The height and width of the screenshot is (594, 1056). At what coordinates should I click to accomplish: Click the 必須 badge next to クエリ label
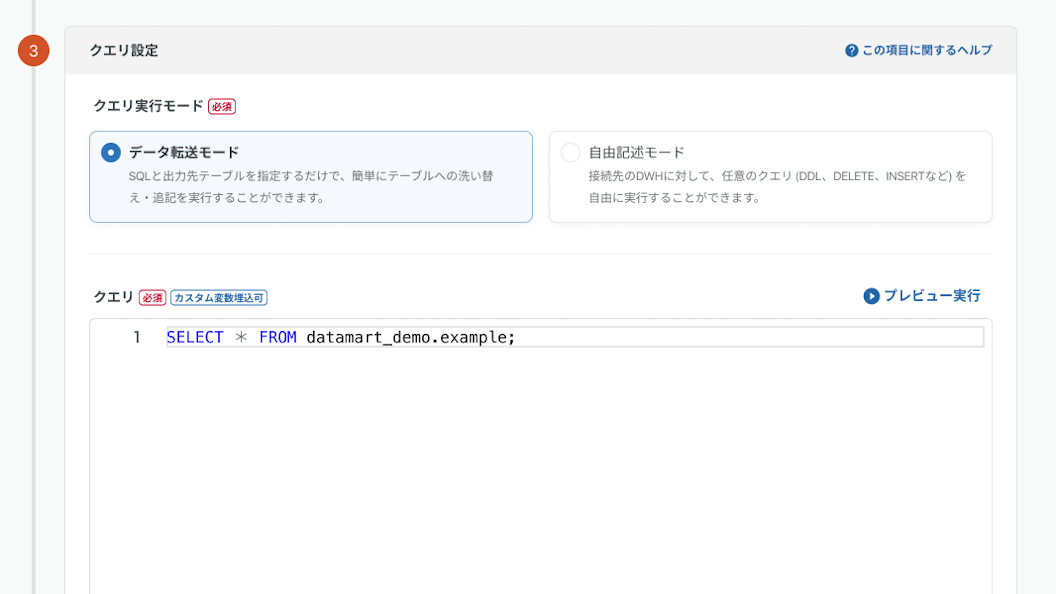pos(152,298)
